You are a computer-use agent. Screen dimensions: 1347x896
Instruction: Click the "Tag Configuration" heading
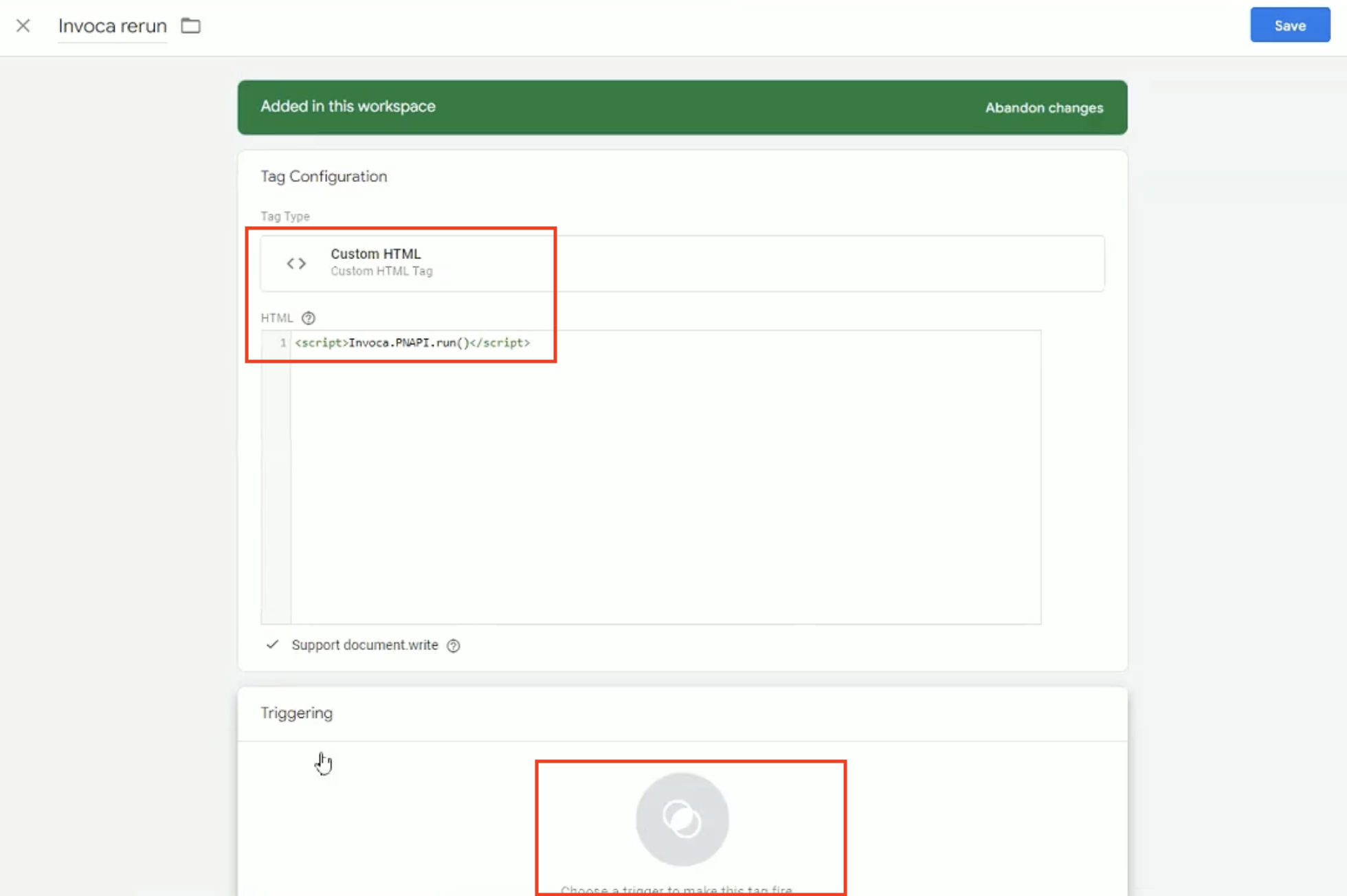pyautogui.click(x=324, y=177)
